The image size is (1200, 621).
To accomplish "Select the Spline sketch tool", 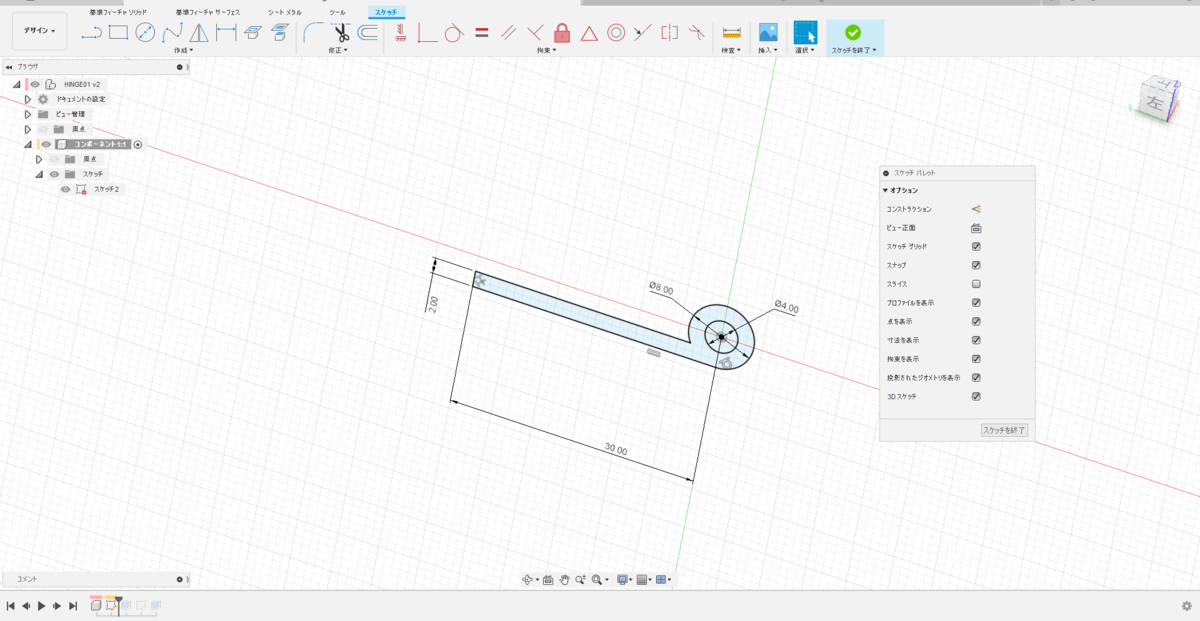I will click(x=172, y=32).
